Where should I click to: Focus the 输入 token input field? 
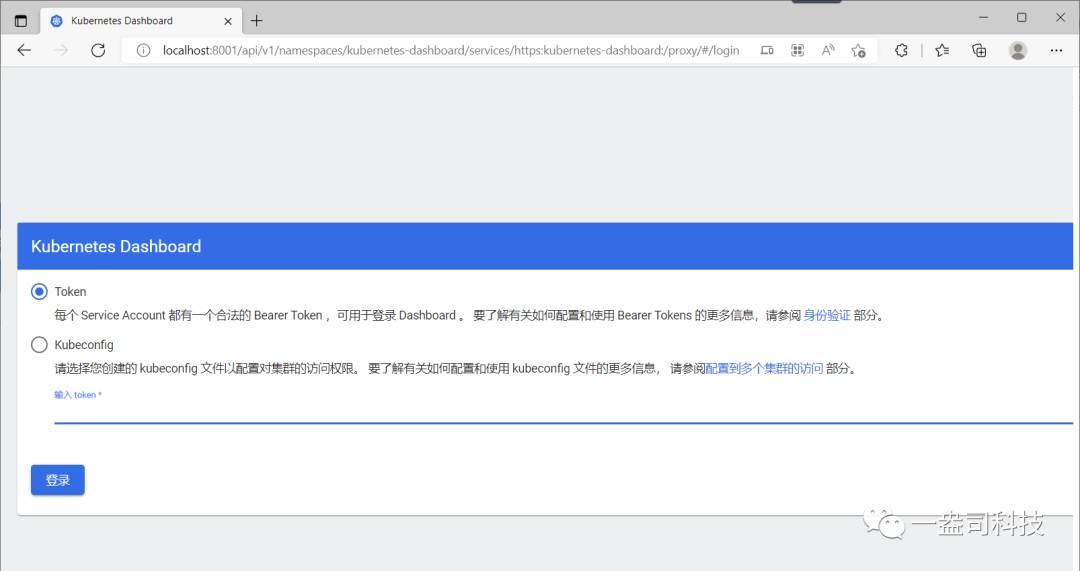(x=563, y=412)
